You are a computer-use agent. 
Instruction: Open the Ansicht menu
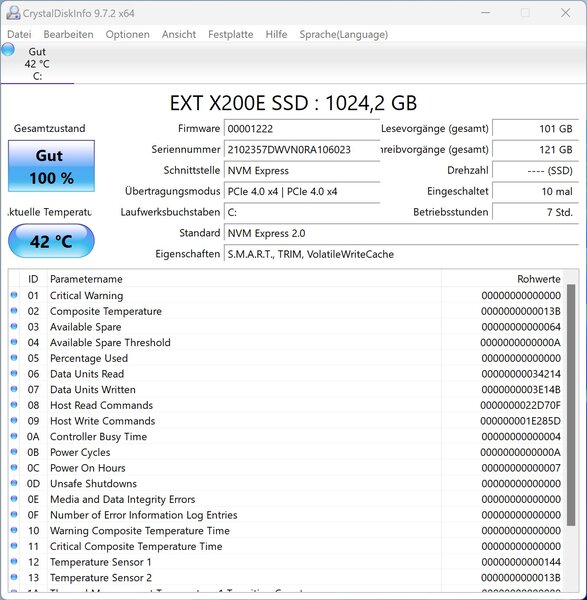click(179, 34)
